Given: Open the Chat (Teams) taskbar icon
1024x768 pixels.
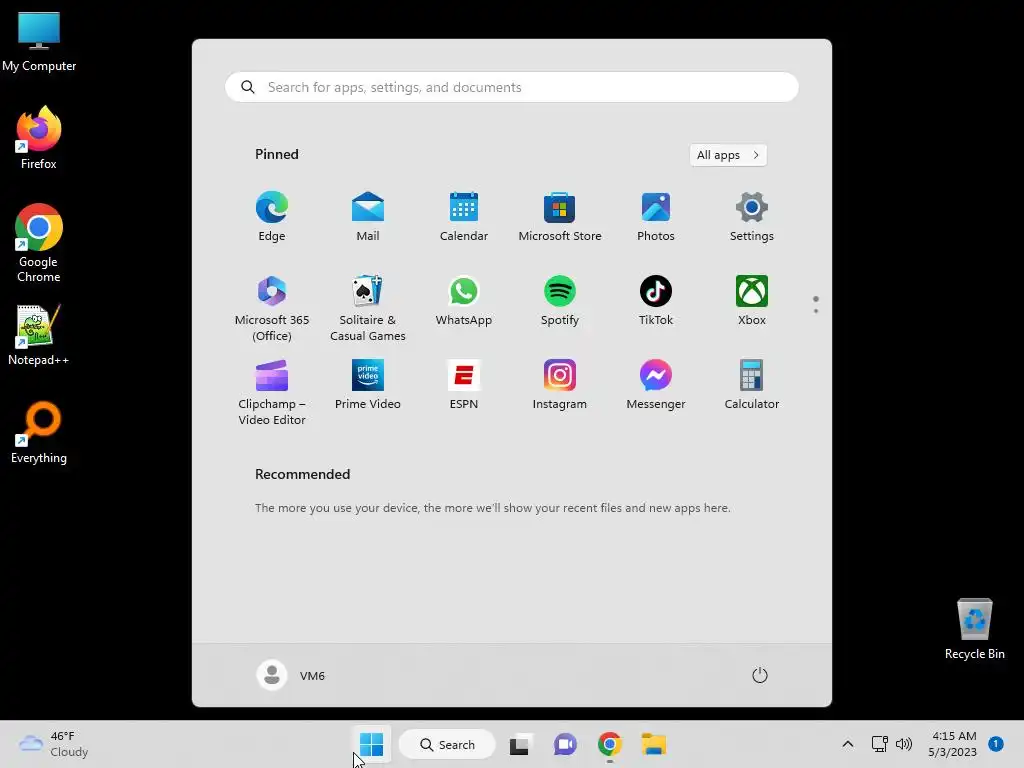Looking at the screenshot, I should (x=565, y=744).
